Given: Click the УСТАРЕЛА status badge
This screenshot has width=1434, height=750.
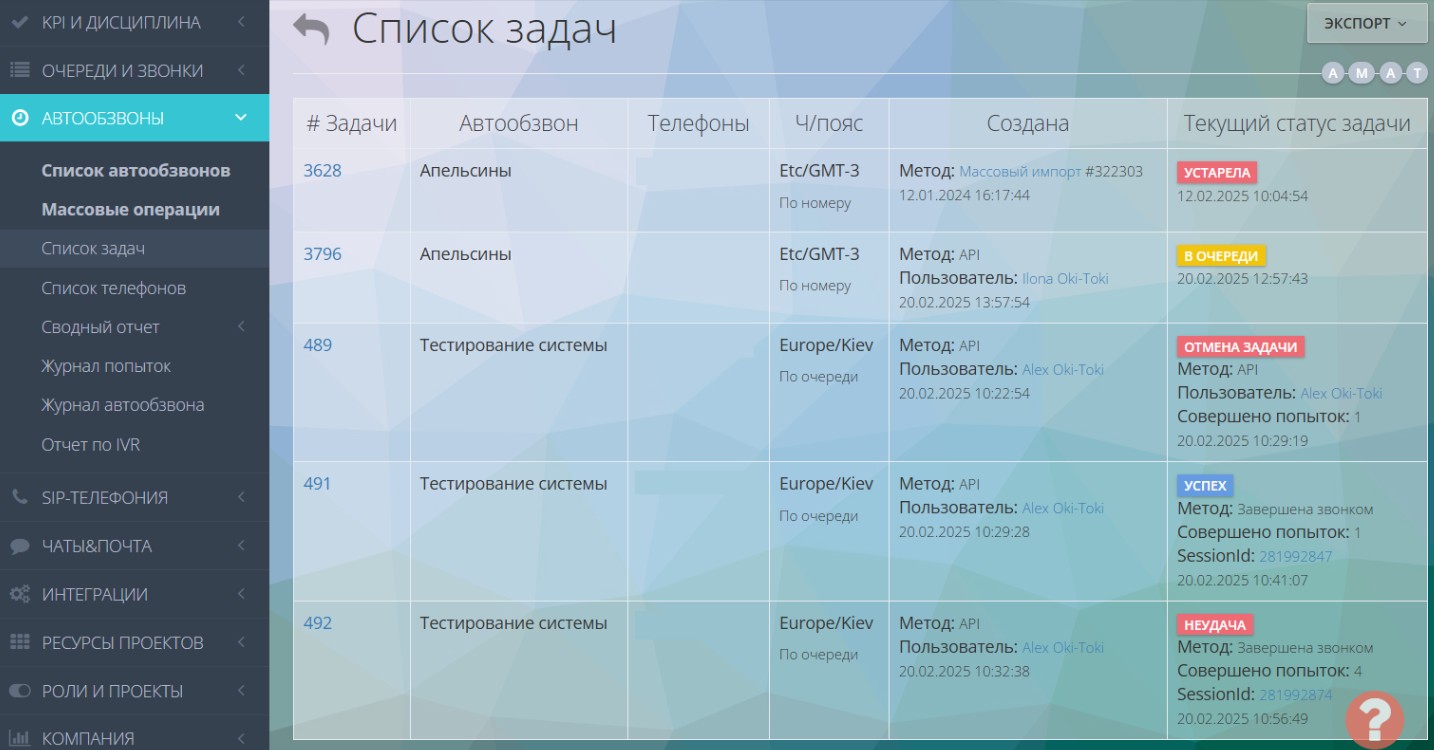Looking at the screenshot, I should tap(1217, 173).
